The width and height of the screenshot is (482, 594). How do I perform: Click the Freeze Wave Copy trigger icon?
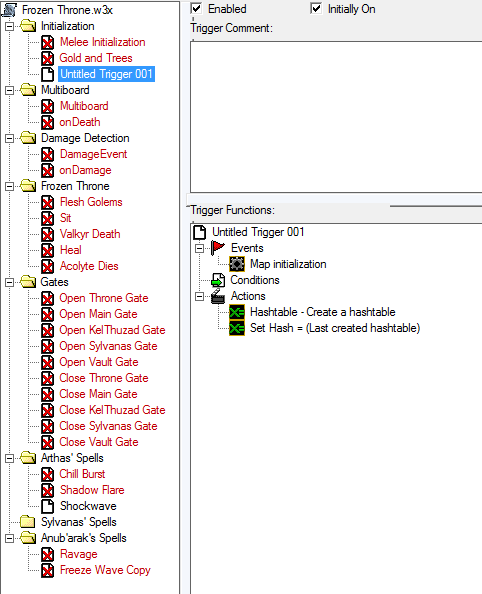coord(47,570)
